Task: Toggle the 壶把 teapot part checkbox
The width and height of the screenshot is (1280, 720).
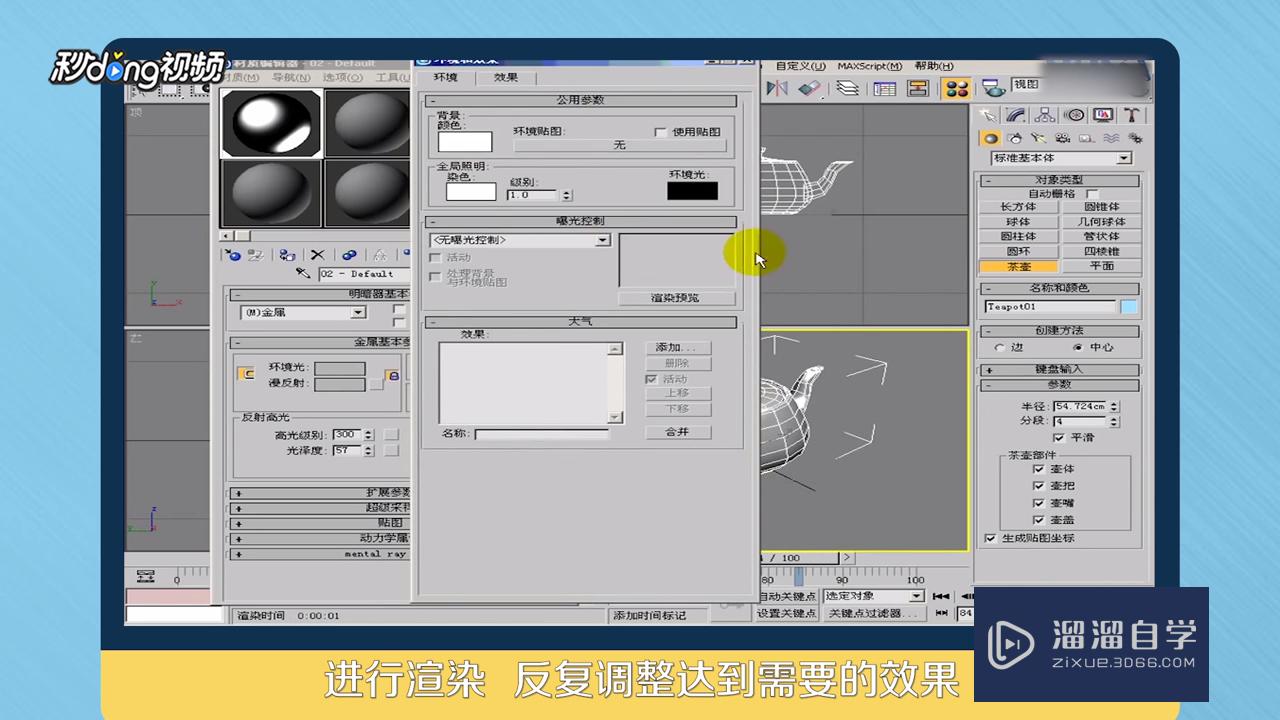Action: (x=1038, y=486)
